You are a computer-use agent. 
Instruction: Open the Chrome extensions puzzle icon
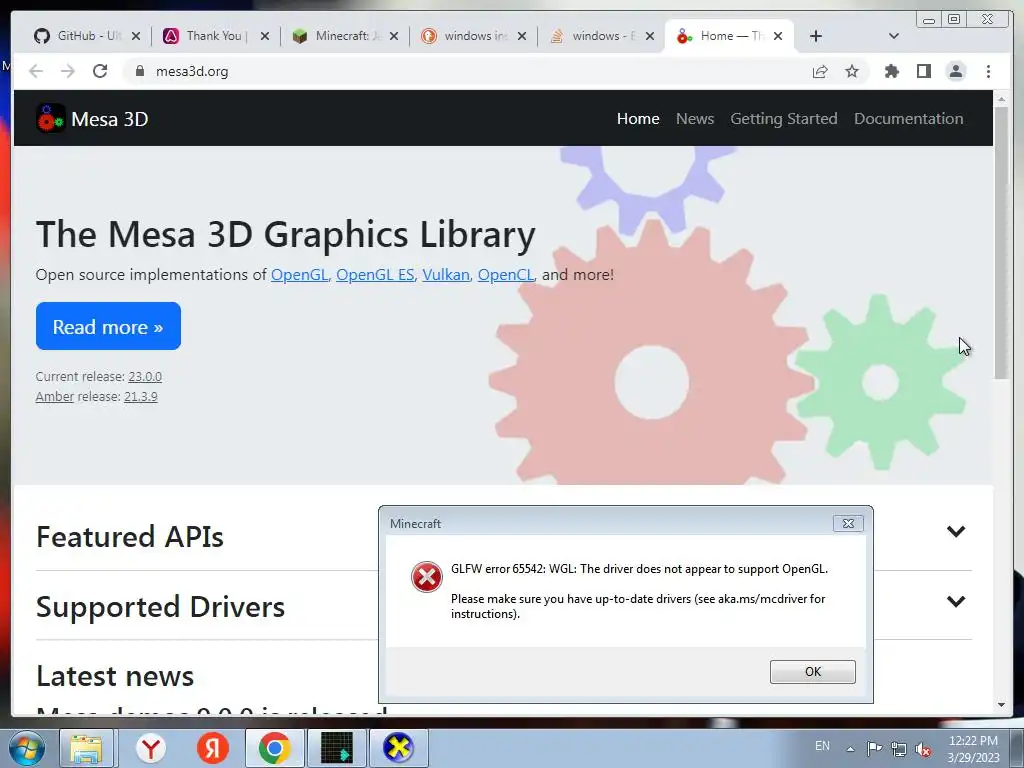[x=891, y=71]
